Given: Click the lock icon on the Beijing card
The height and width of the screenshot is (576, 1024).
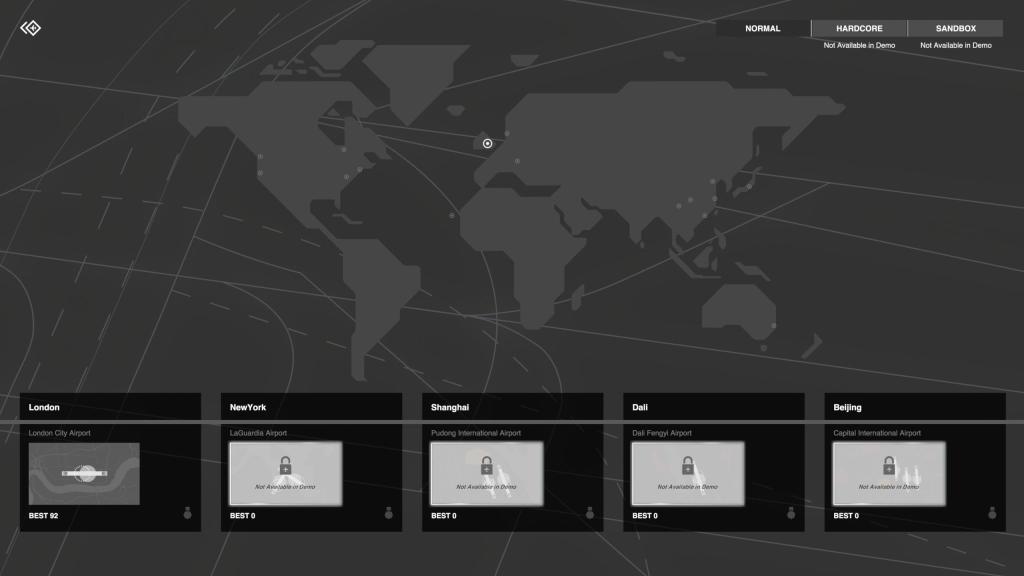Looking at the screenshot, I should (x=888, y=466).
